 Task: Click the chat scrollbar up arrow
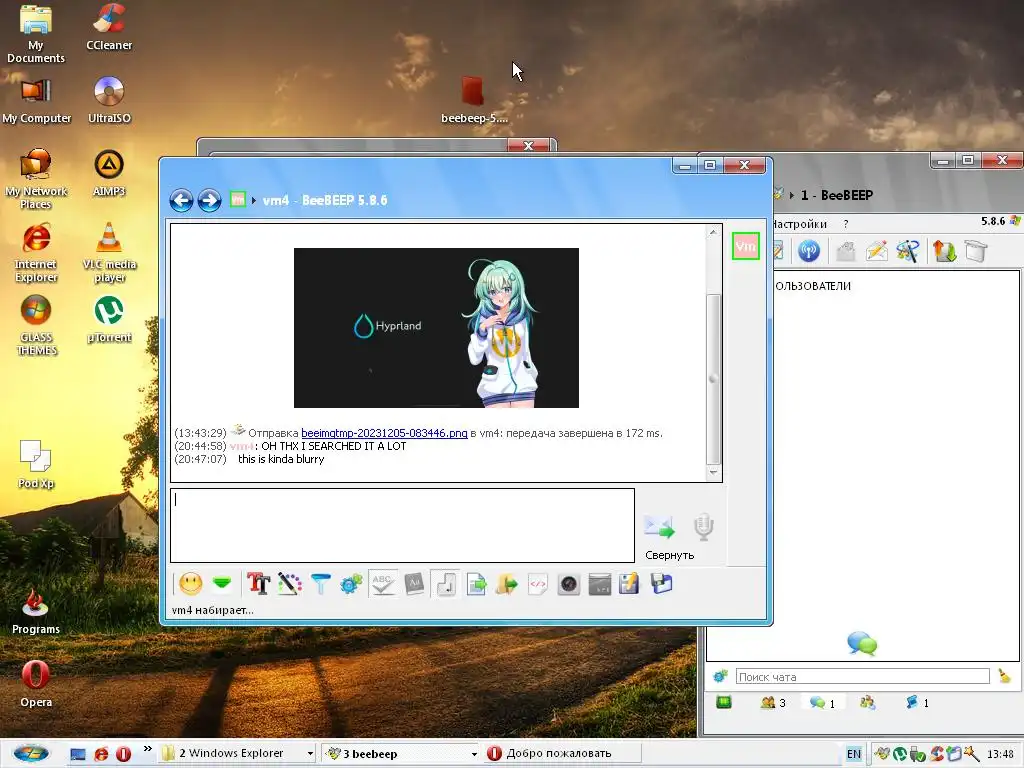(x=713, y=232)
